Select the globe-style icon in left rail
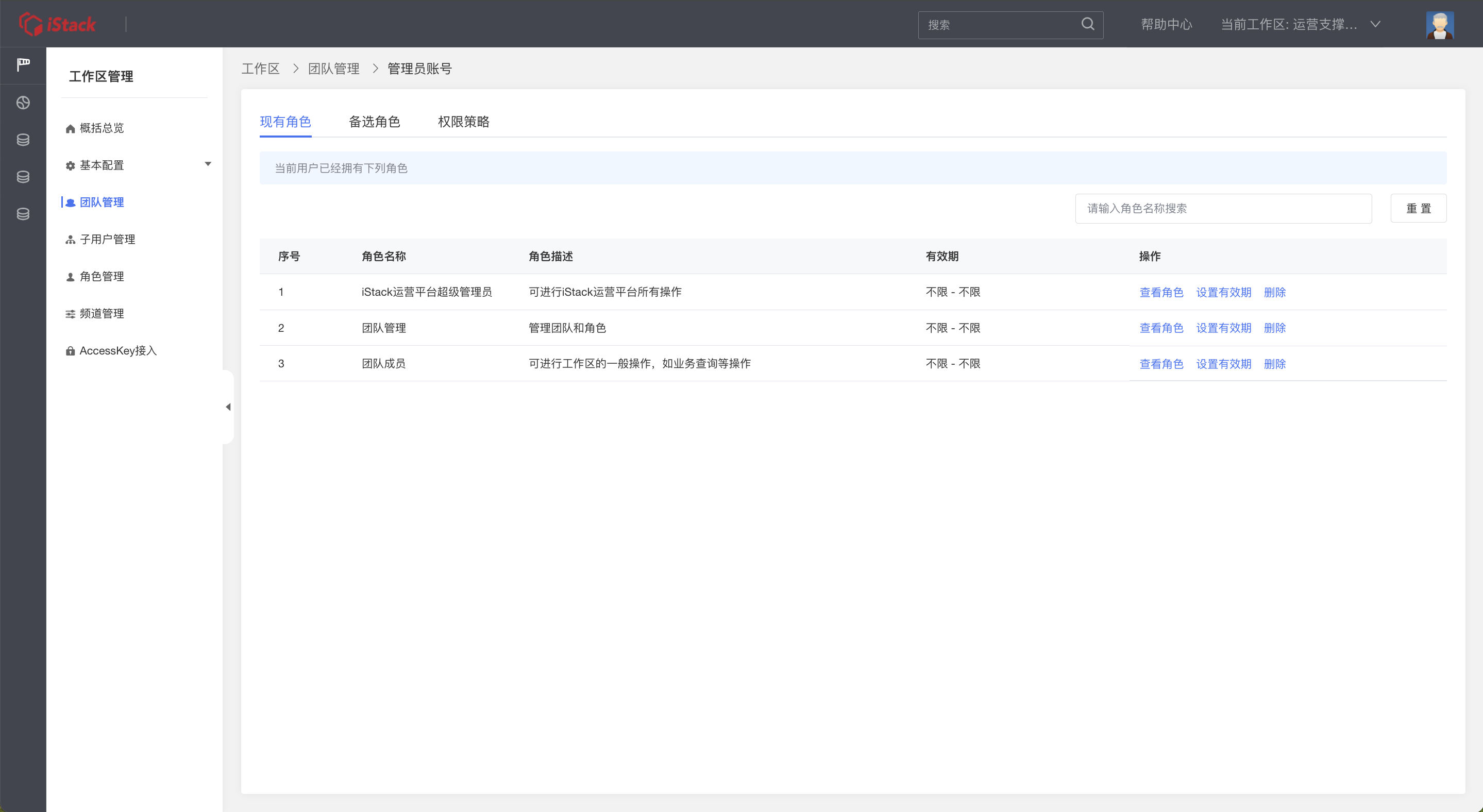 click(23, 103)
